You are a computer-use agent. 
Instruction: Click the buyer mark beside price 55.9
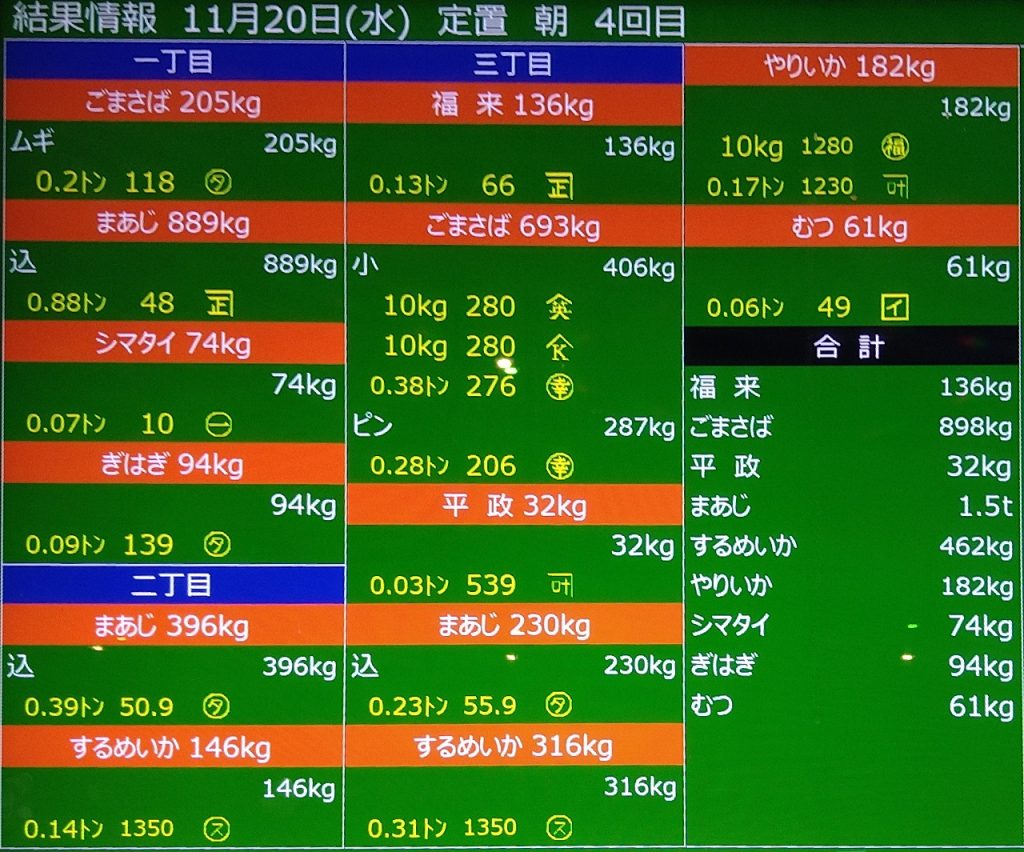pyautogui.click(x=559, y=707)
